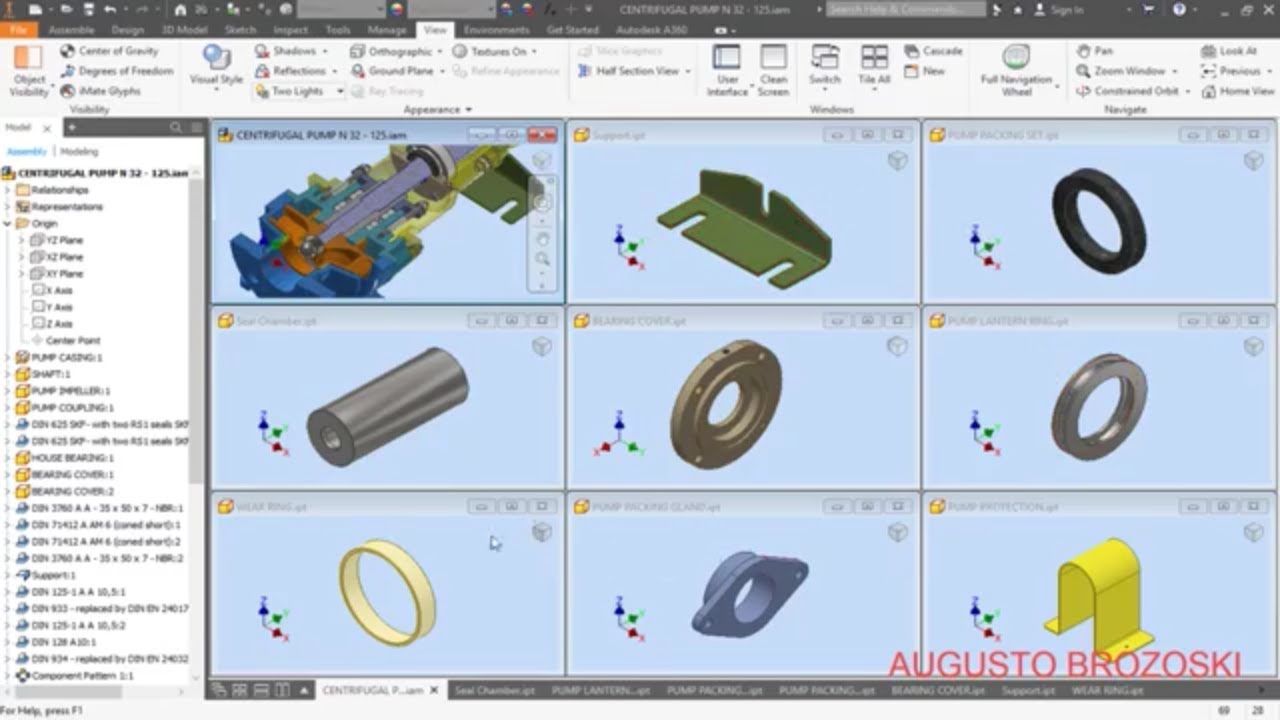Click the model browser vertical scrollbar
The width and height of the screenshot is (1280, 720).
[196, 330]
